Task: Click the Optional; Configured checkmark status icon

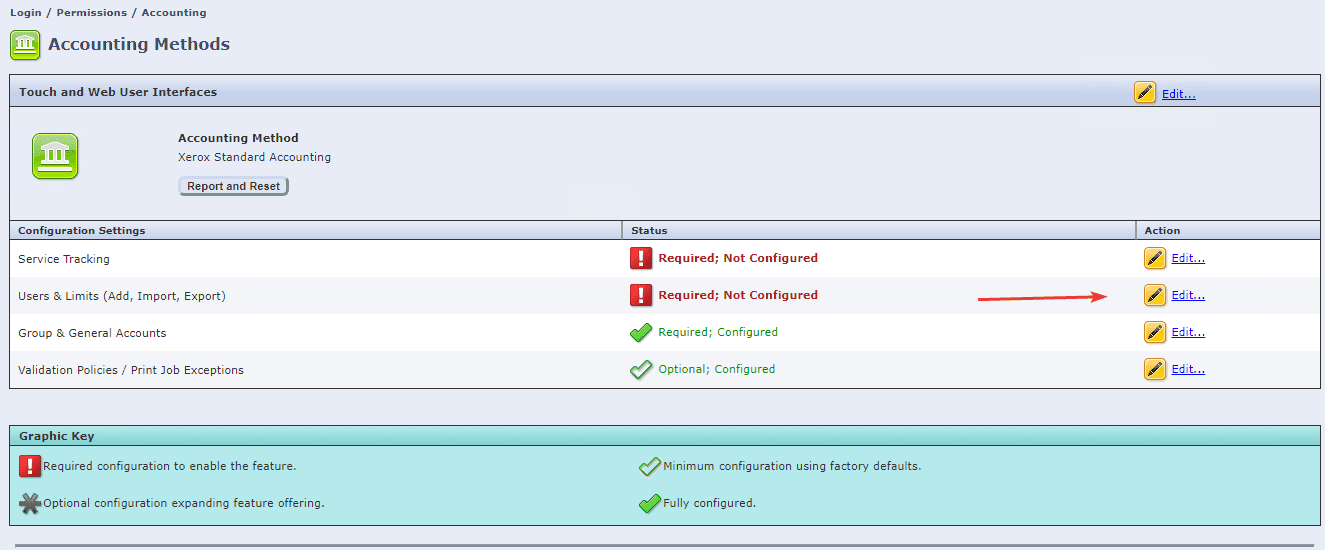Action: pos(641,369)
